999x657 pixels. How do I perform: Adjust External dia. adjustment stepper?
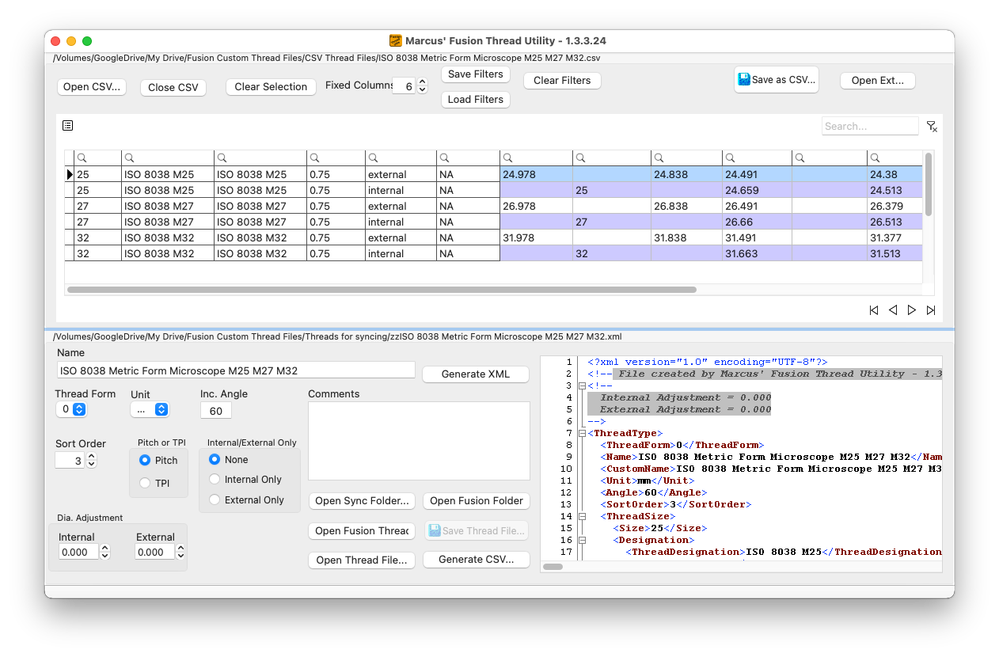181,552
